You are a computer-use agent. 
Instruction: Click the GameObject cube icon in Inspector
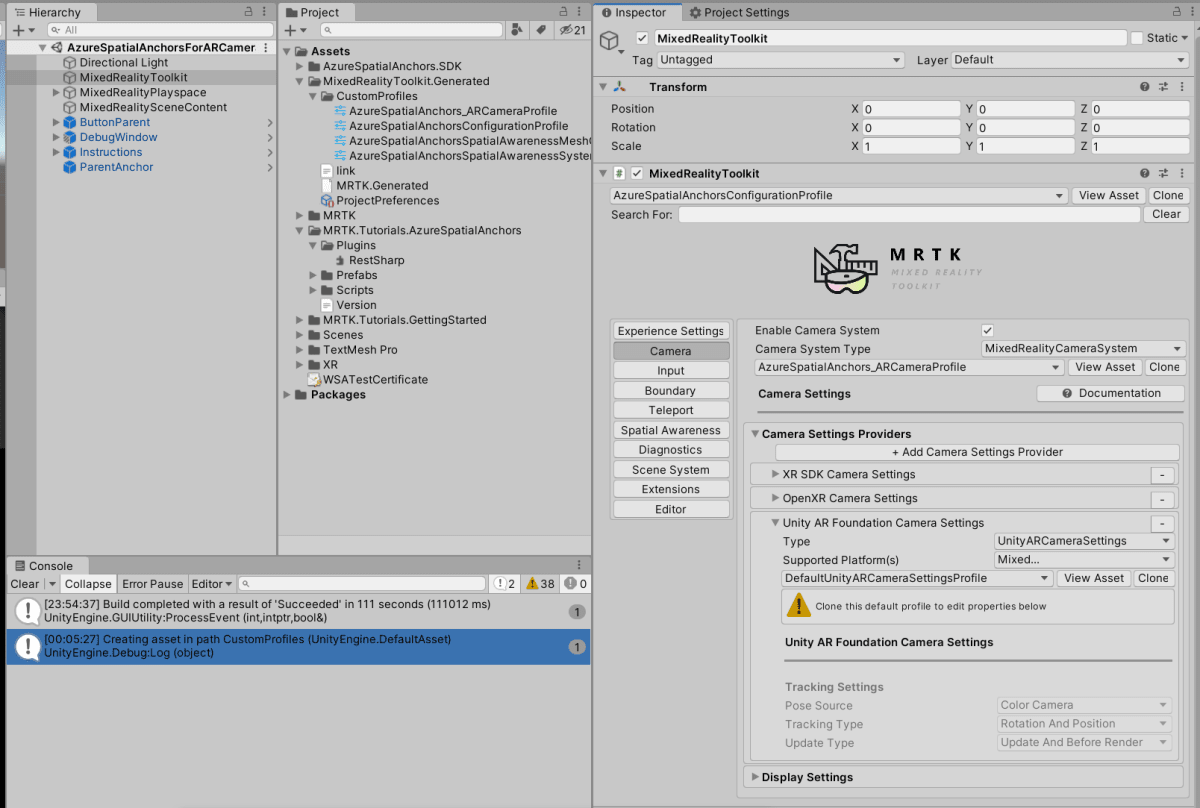[609, 40]
